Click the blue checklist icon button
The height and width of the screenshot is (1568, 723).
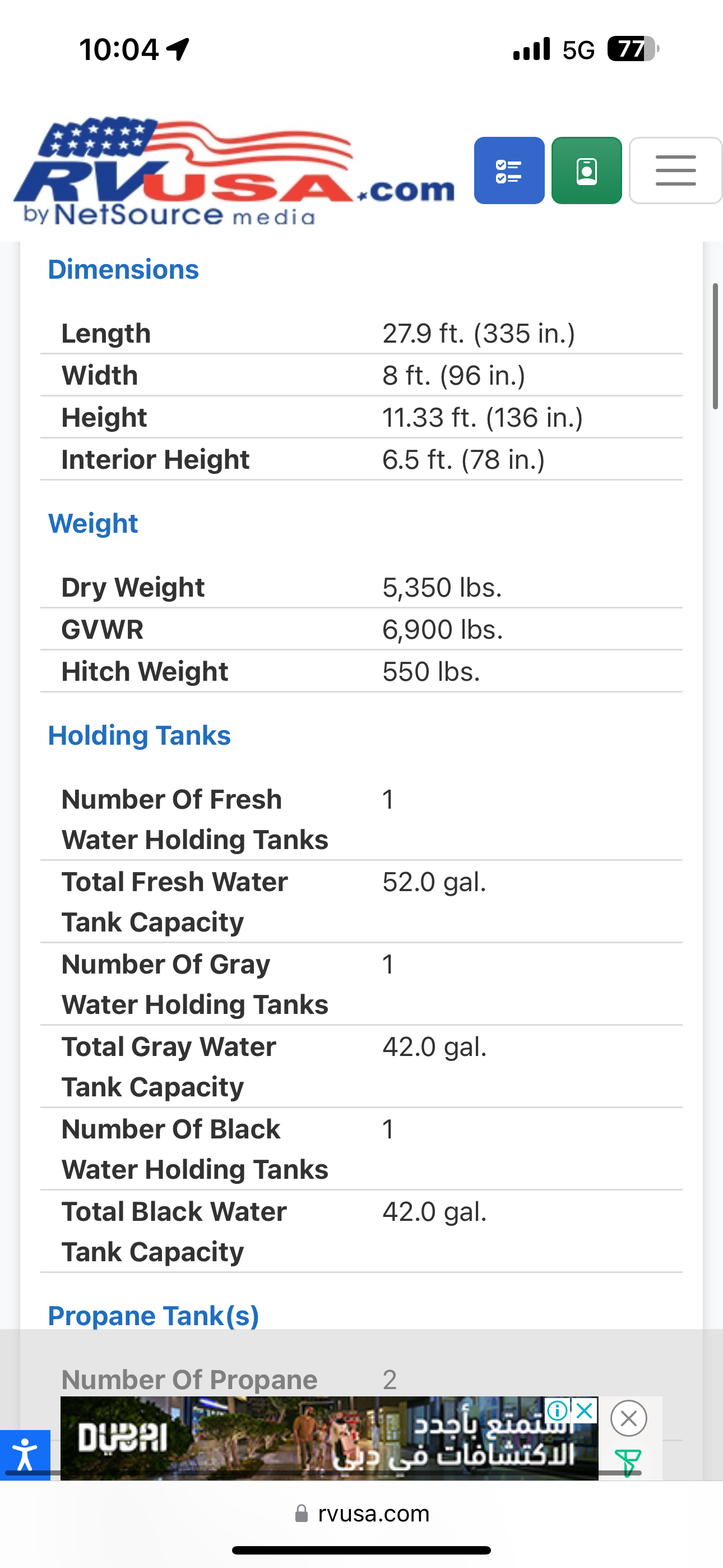(x=509, y=170)
